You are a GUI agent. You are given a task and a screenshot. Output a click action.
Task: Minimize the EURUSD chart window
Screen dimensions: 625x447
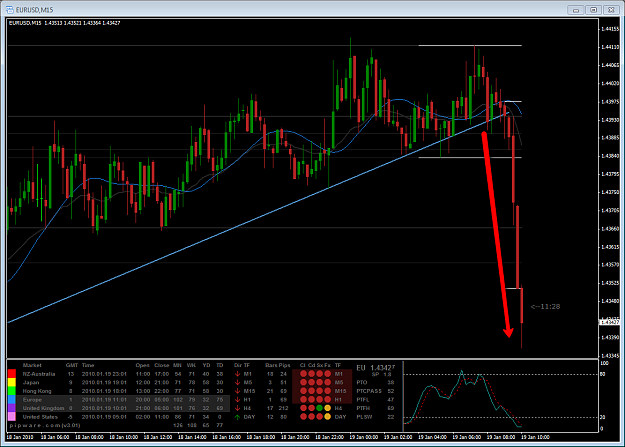tap(576, 10)
